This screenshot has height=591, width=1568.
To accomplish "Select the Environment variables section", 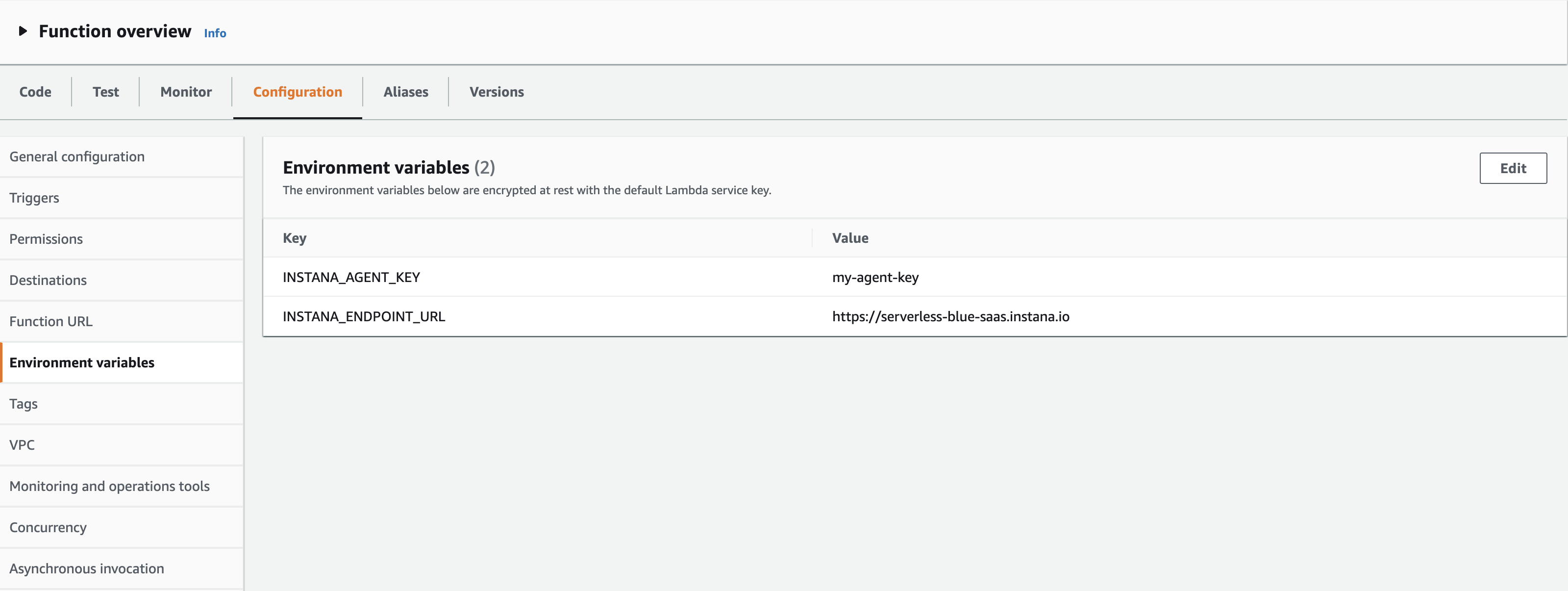I will (x=82, y=362).
